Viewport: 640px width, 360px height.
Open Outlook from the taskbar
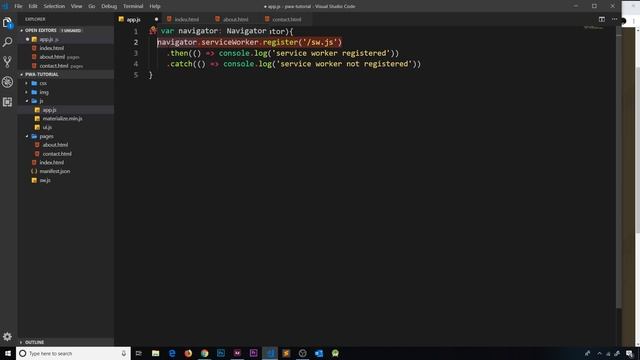(x=319, y=353)
